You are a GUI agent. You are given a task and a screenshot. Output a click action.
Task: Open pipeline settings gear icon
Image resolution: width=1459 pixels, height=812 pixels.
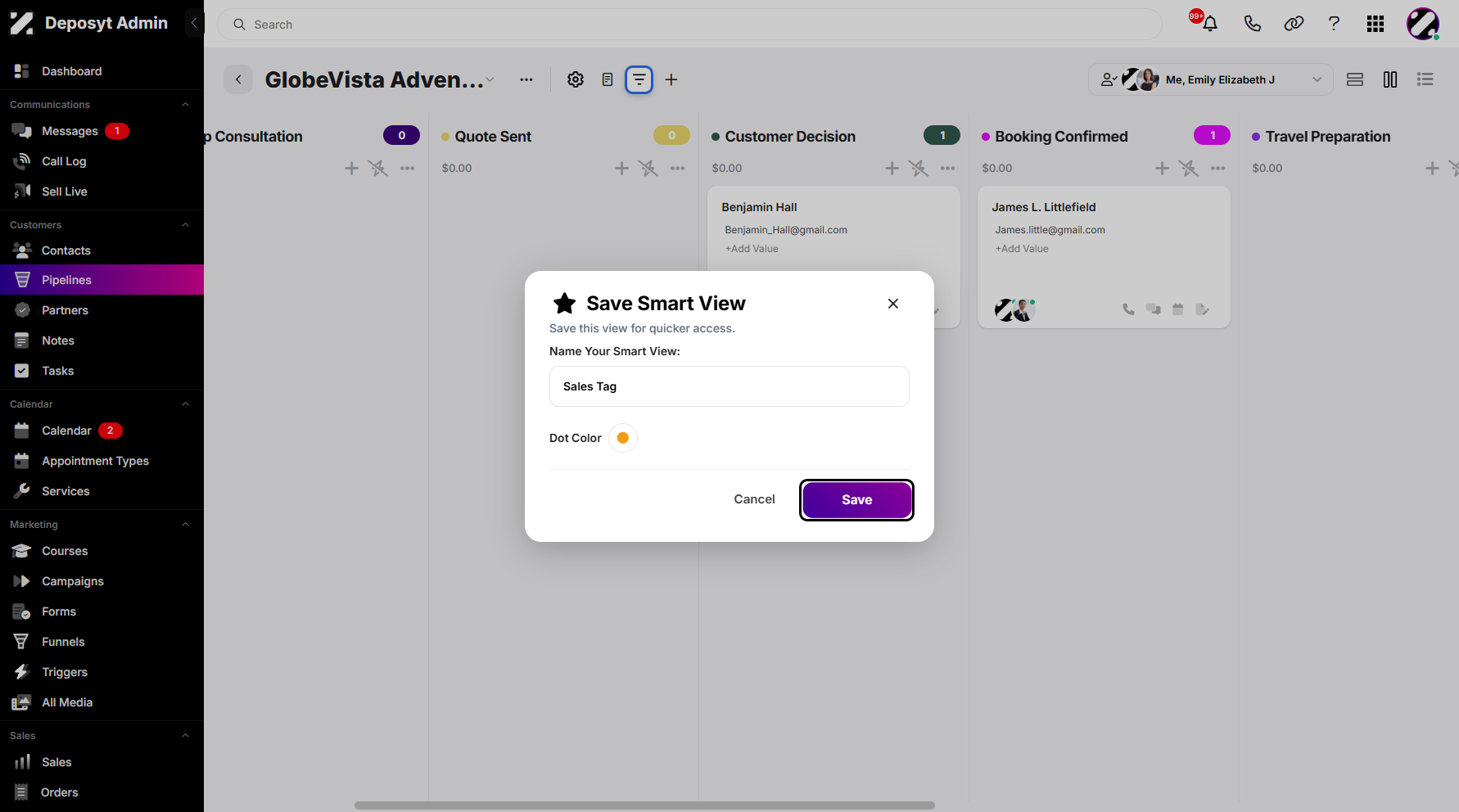tap(576, 79)
